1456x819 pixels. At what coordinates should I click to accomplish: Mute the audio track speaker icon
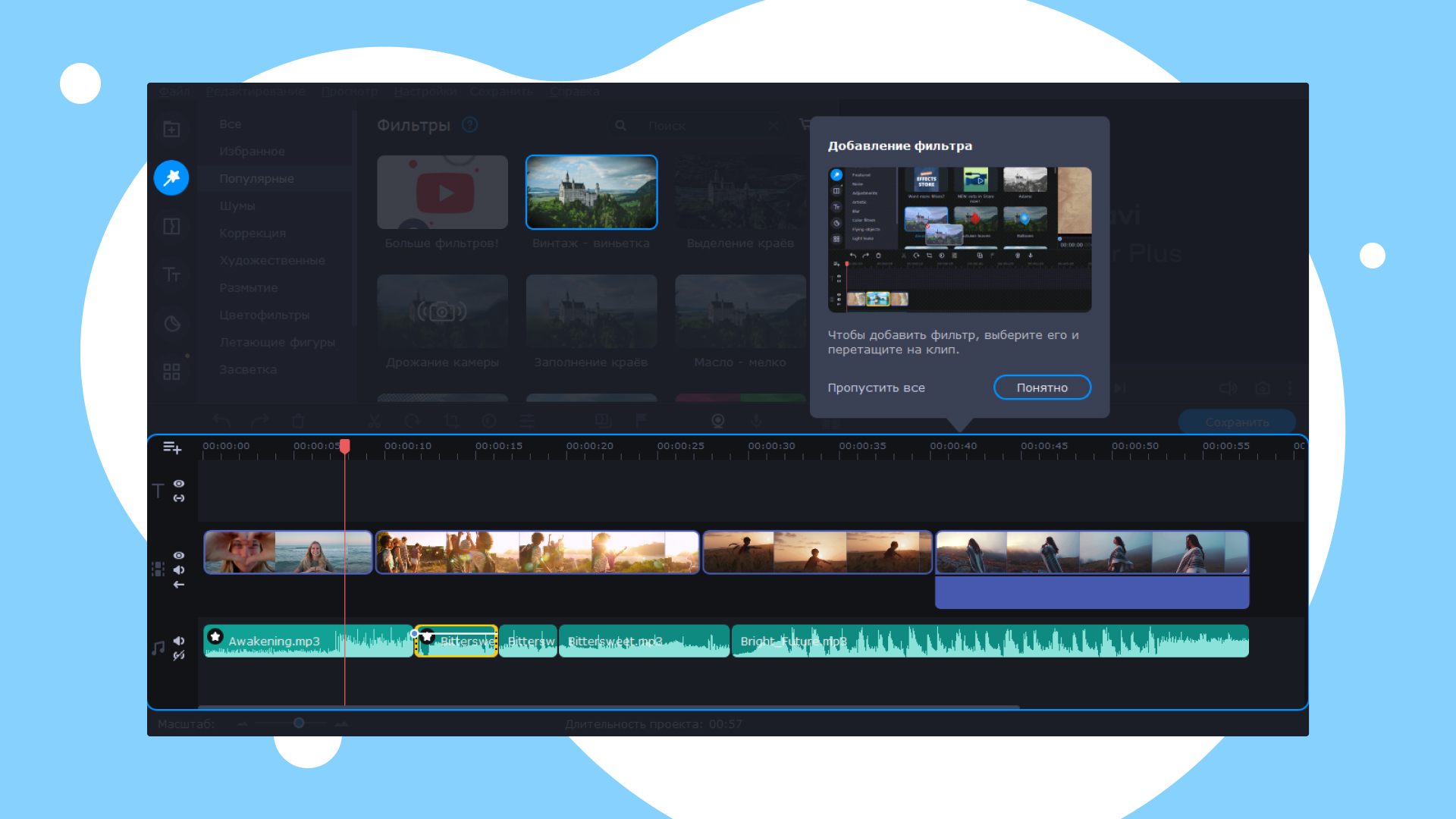[x=179, y=641]
